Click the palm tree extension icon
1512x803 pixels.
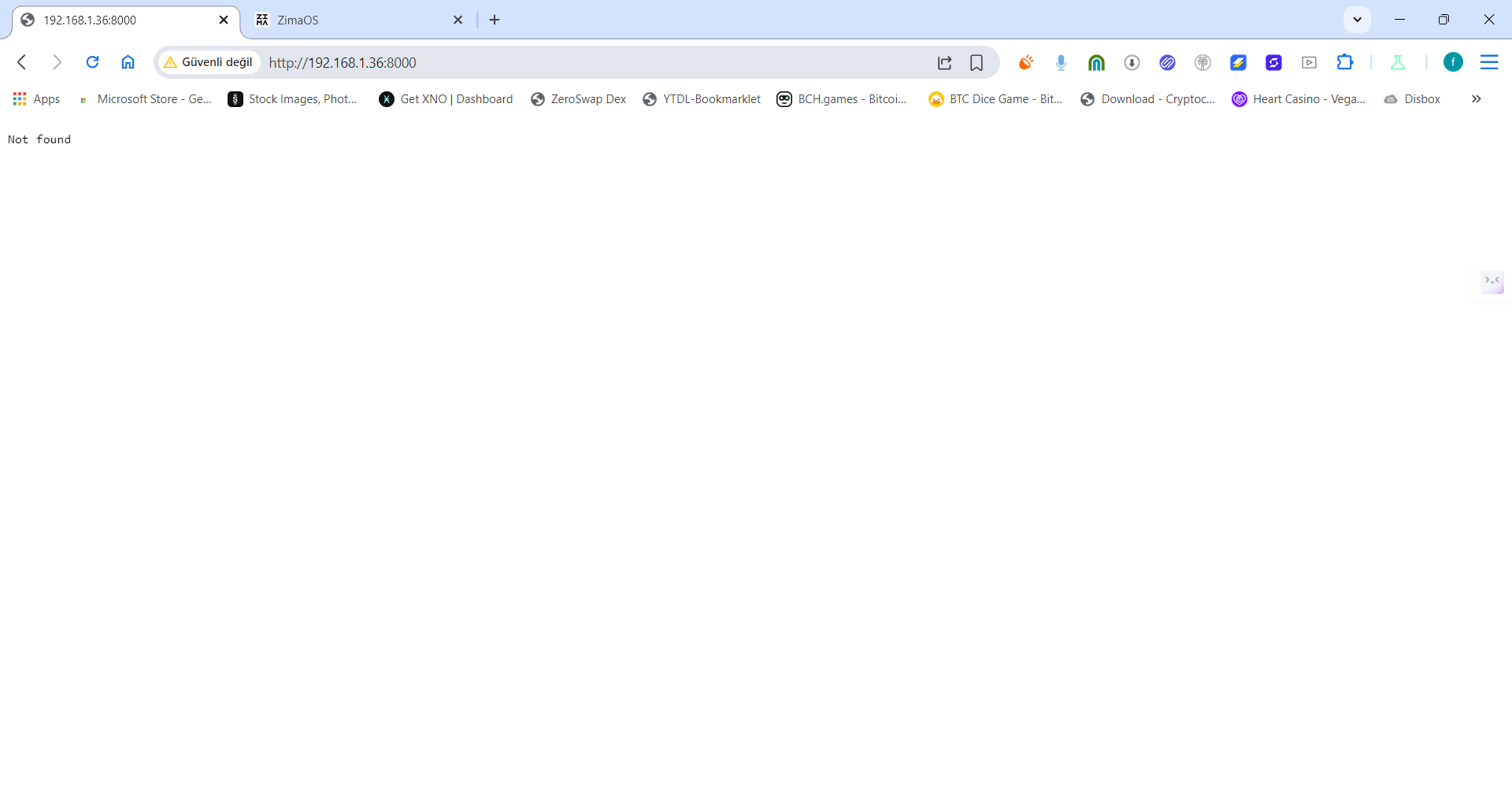point(1203,63)
